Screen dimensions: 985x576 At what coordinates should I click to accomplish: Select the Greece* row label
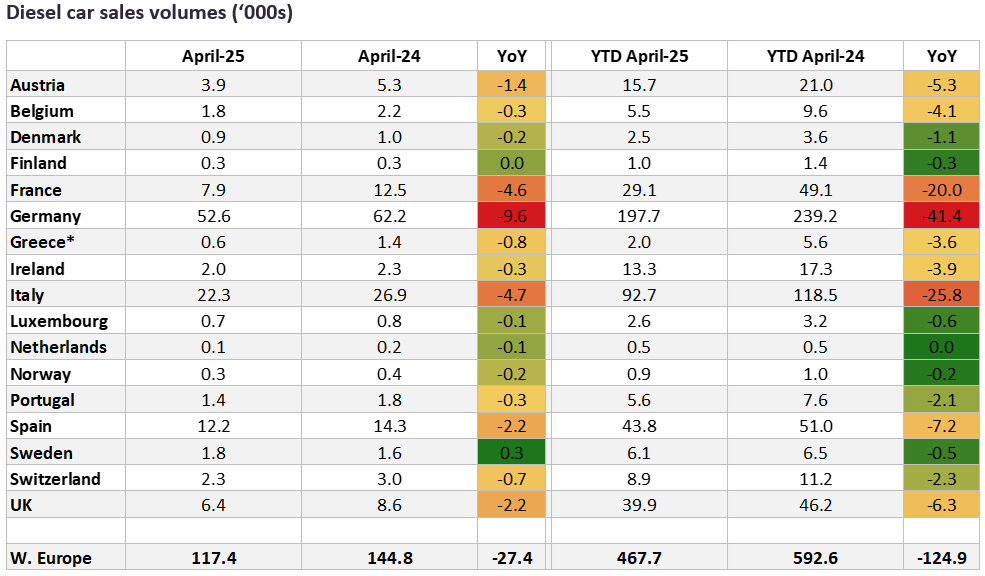(39, 242)
